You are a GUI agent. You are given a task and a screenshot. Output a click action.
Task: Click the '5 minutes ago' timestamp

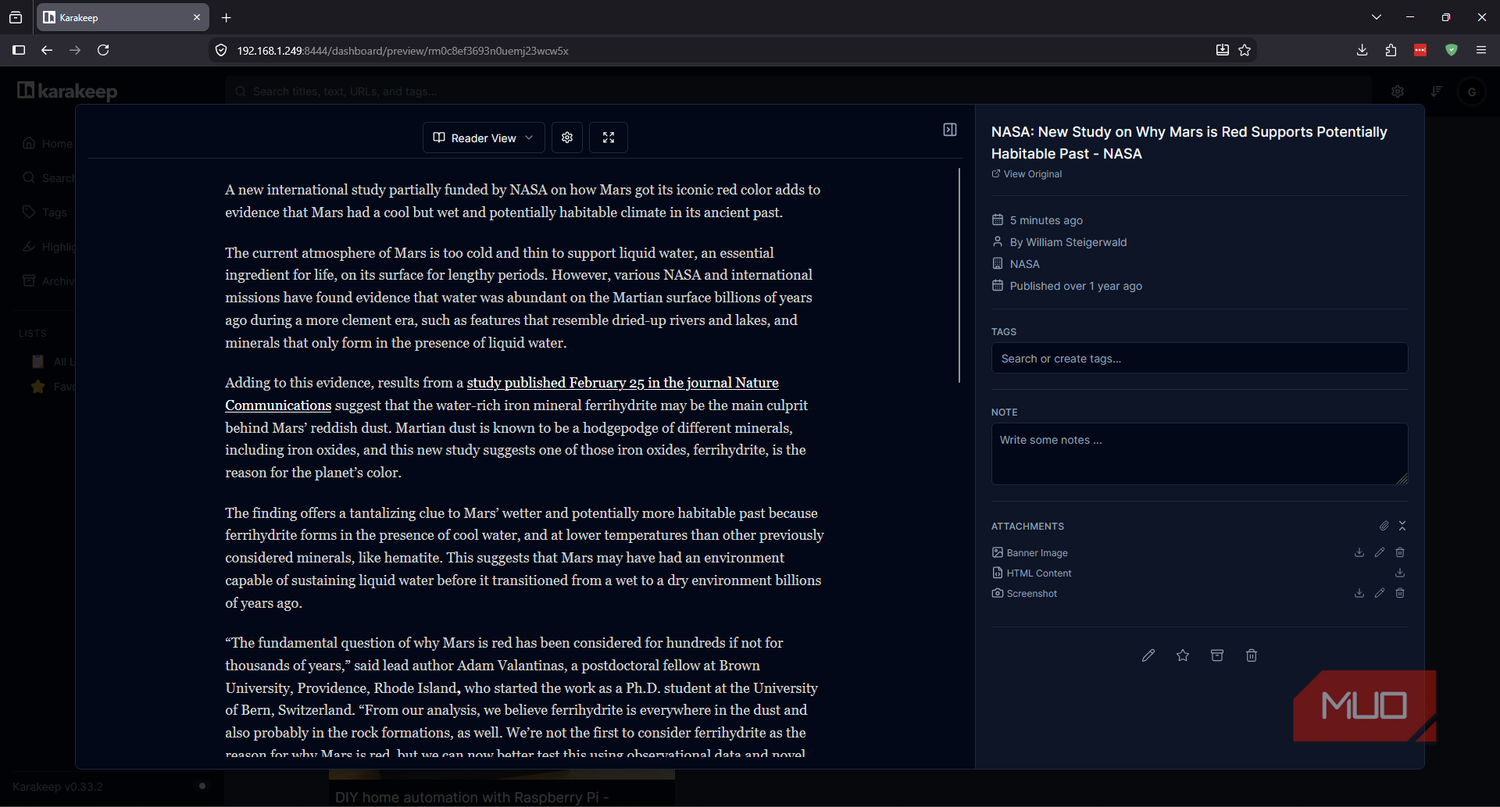(x=1046, y=220)
